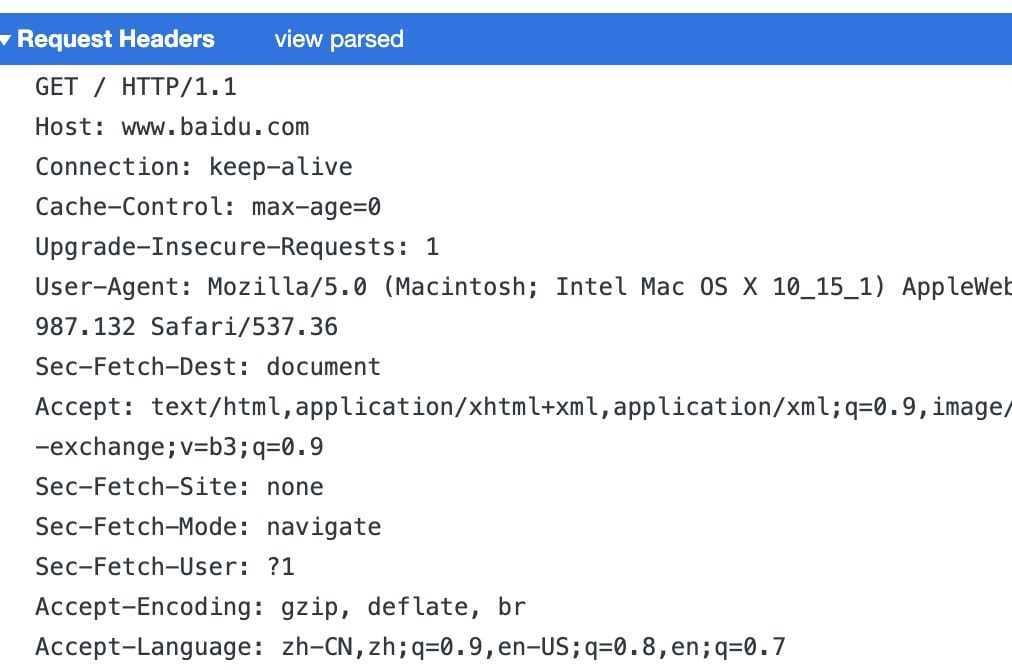1012x670 pixels.
Task: Select the User-Agent header line
Action: click(523, 287)
